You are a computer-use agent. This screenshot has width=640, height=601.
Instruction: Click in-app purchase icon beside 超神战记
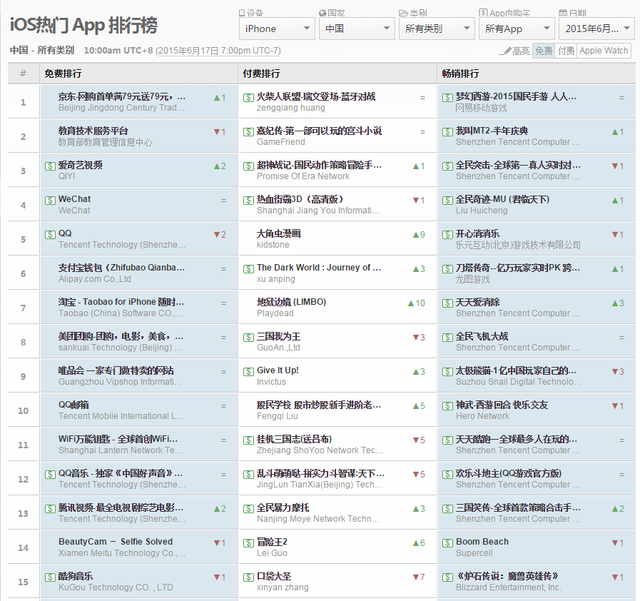248,166
